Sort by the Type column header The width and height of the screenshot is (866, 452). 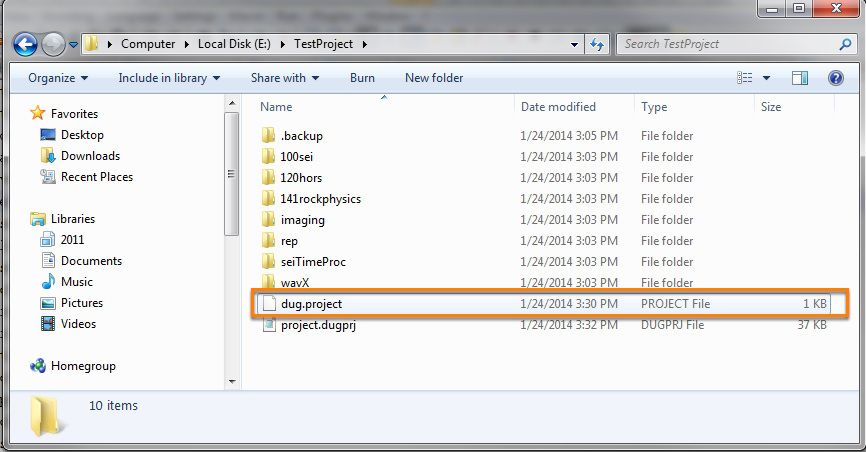tap(654, 107)
